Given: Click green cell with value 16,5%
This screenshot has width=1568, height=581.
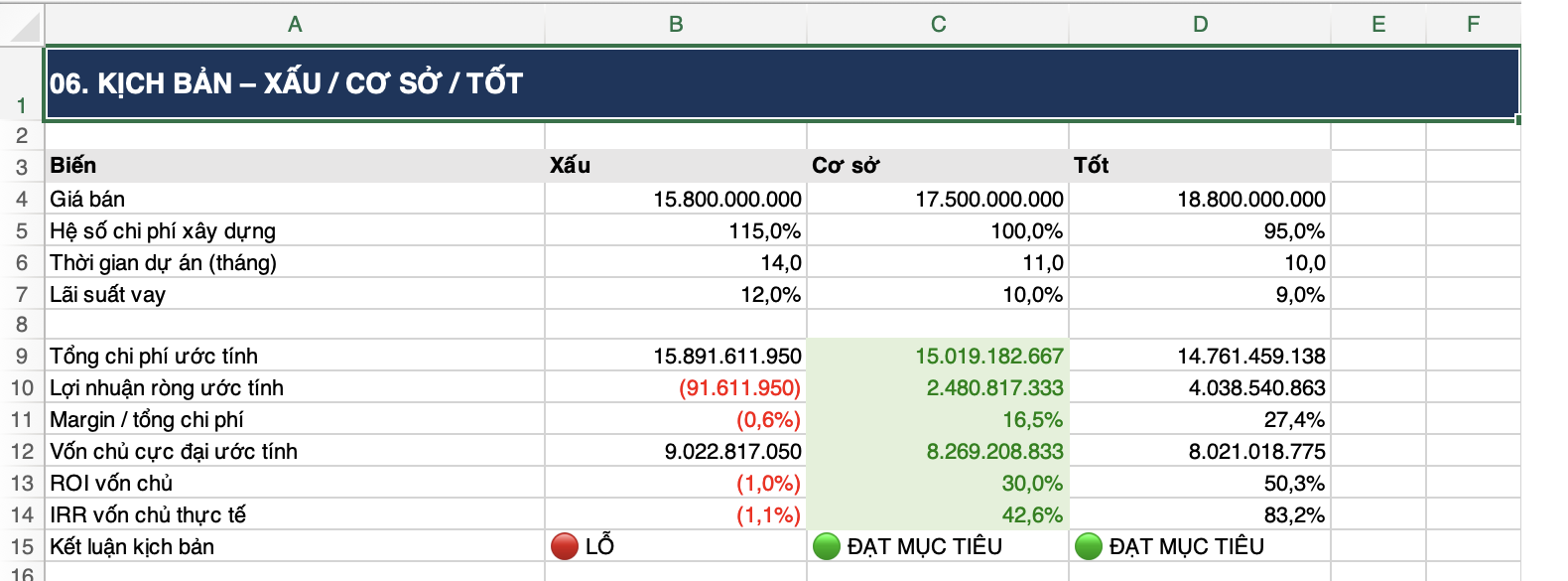Looking at the screenshot, I should pyautogui.click(x=938, y=419).
